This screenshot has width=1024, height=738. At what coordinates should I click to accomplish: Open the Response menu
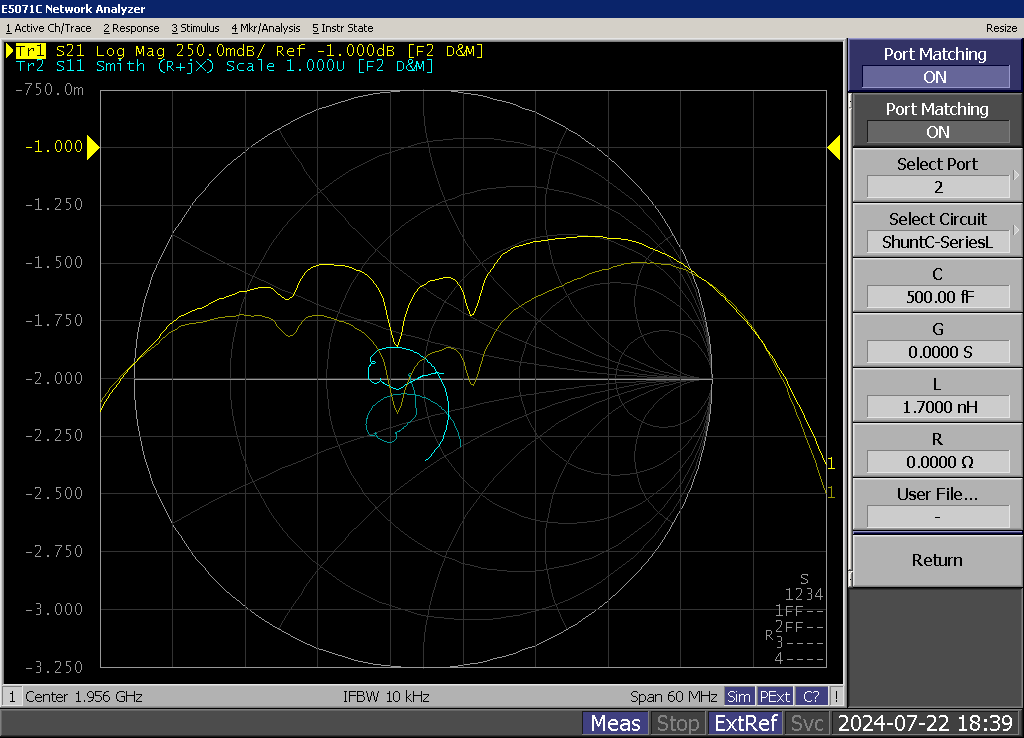[x=131, y=28]
